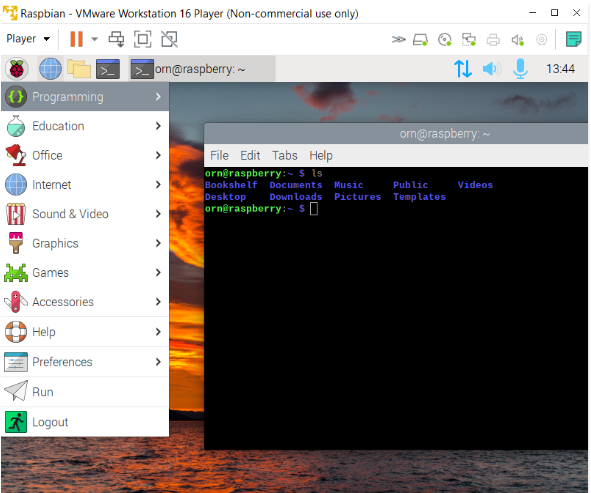Open the Office menu category

[x=85, y=155]
